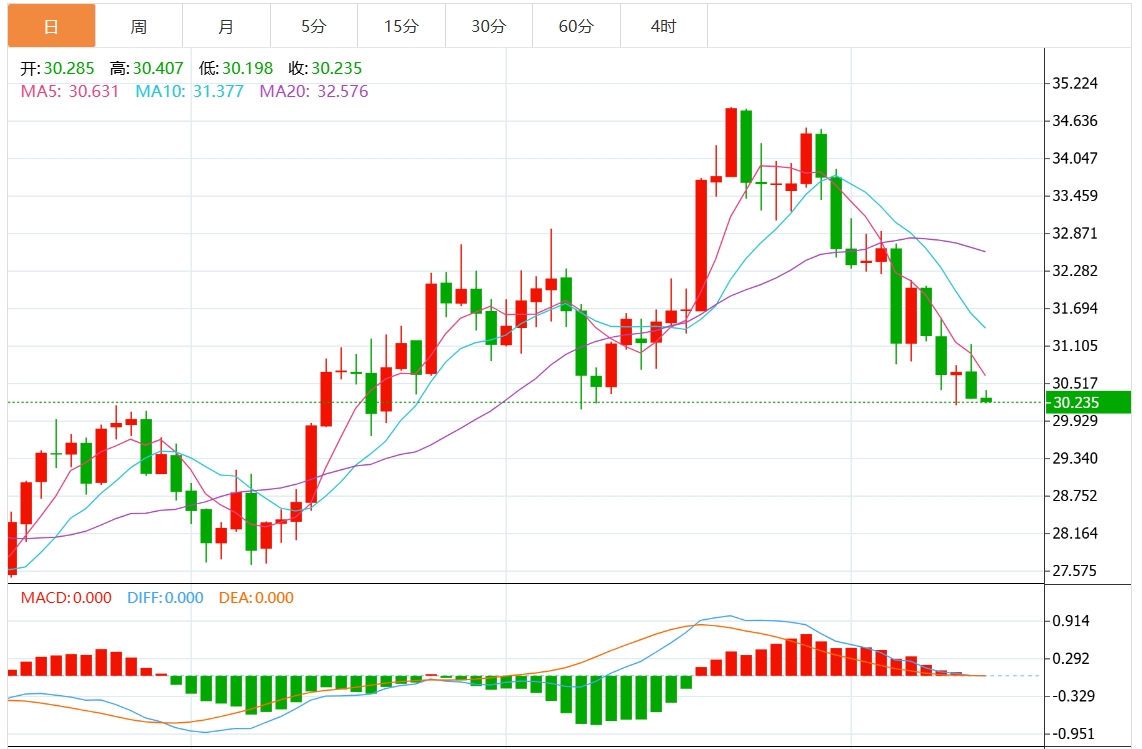The height and width of the screenshot is (749, 1142).
Task: Switch to the 月 monthly tab
Action: [227, 26]
